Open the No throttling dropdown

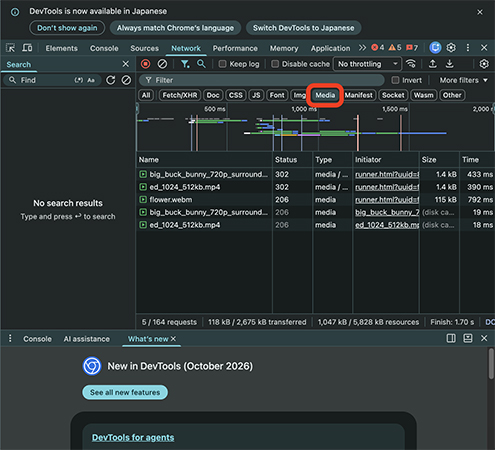[368, 64]
